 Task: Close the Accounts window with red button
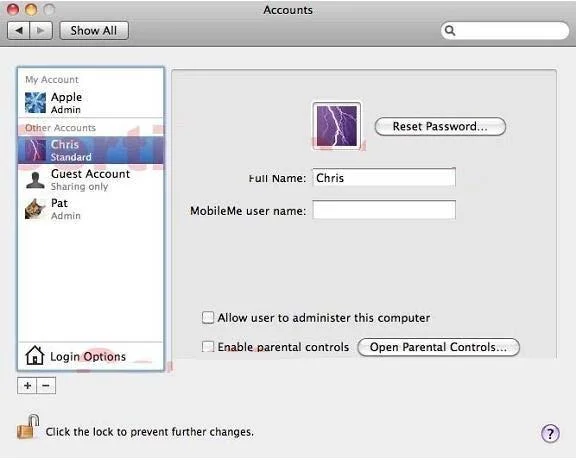(13, 9)
